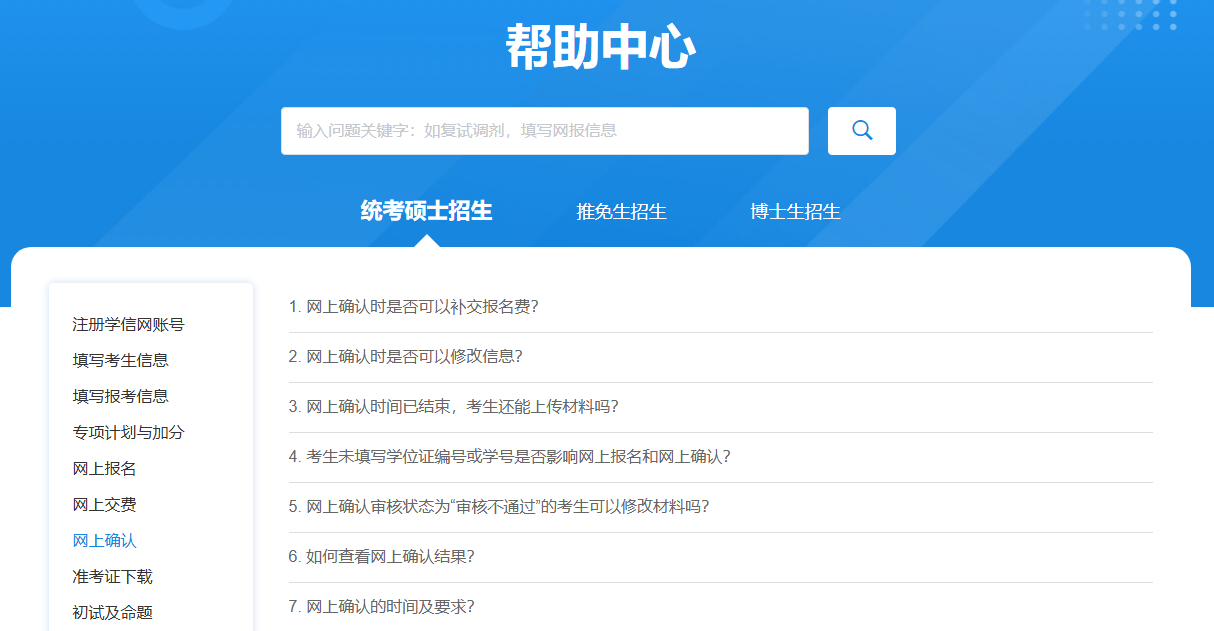
Task: Navigate to 初试及命题 in the sidebar
Action: click(112, 613)
